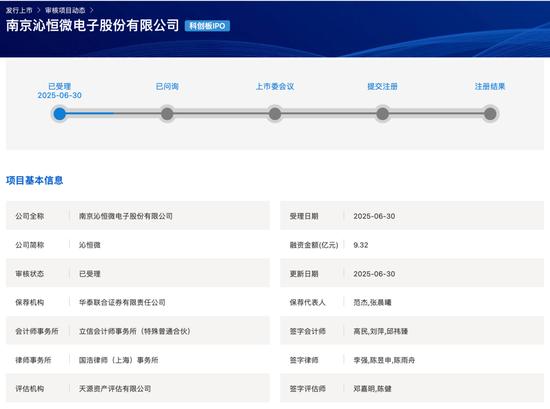Viewport: 550px width, 409px height.
Task: Click the 提交注册 stage label
Action: click(x=383, y=86)
